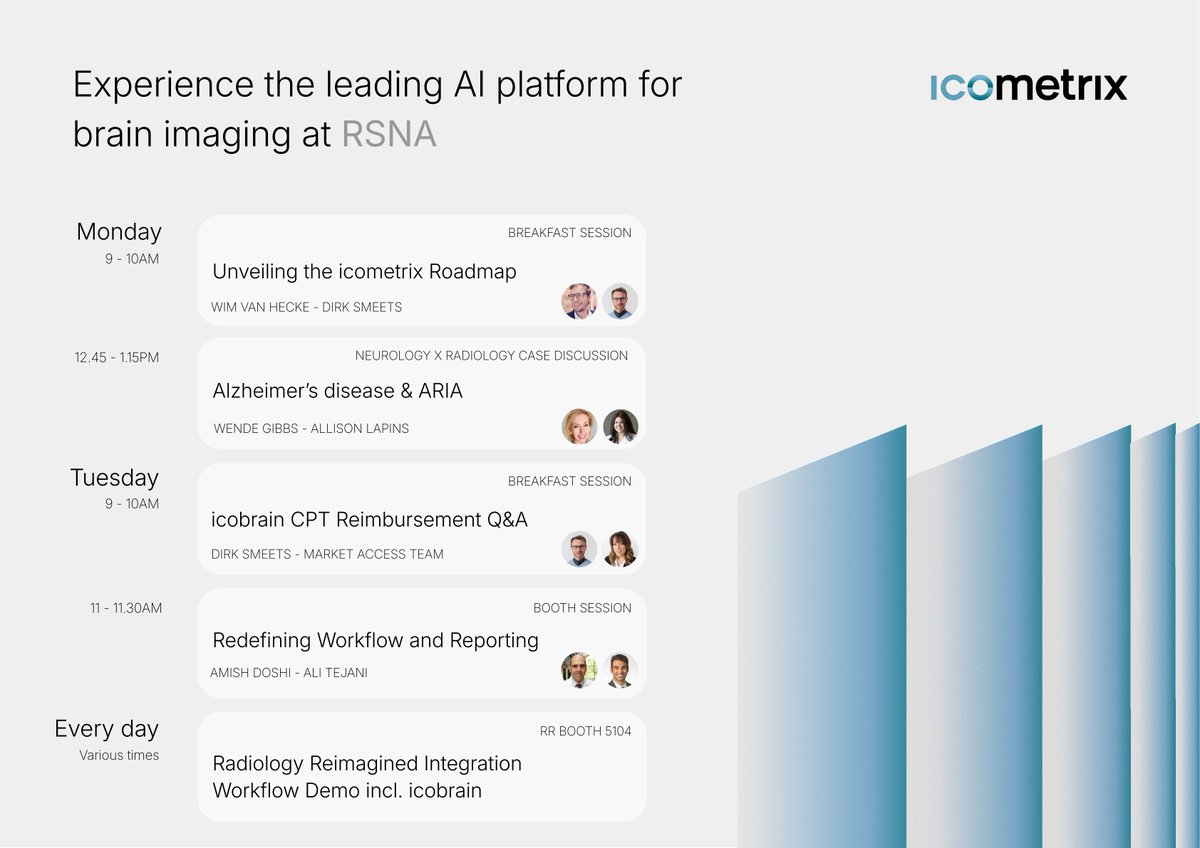Open 'Radiology Reimagined Integration Workflow Demo' title

[x=367, y=777]
